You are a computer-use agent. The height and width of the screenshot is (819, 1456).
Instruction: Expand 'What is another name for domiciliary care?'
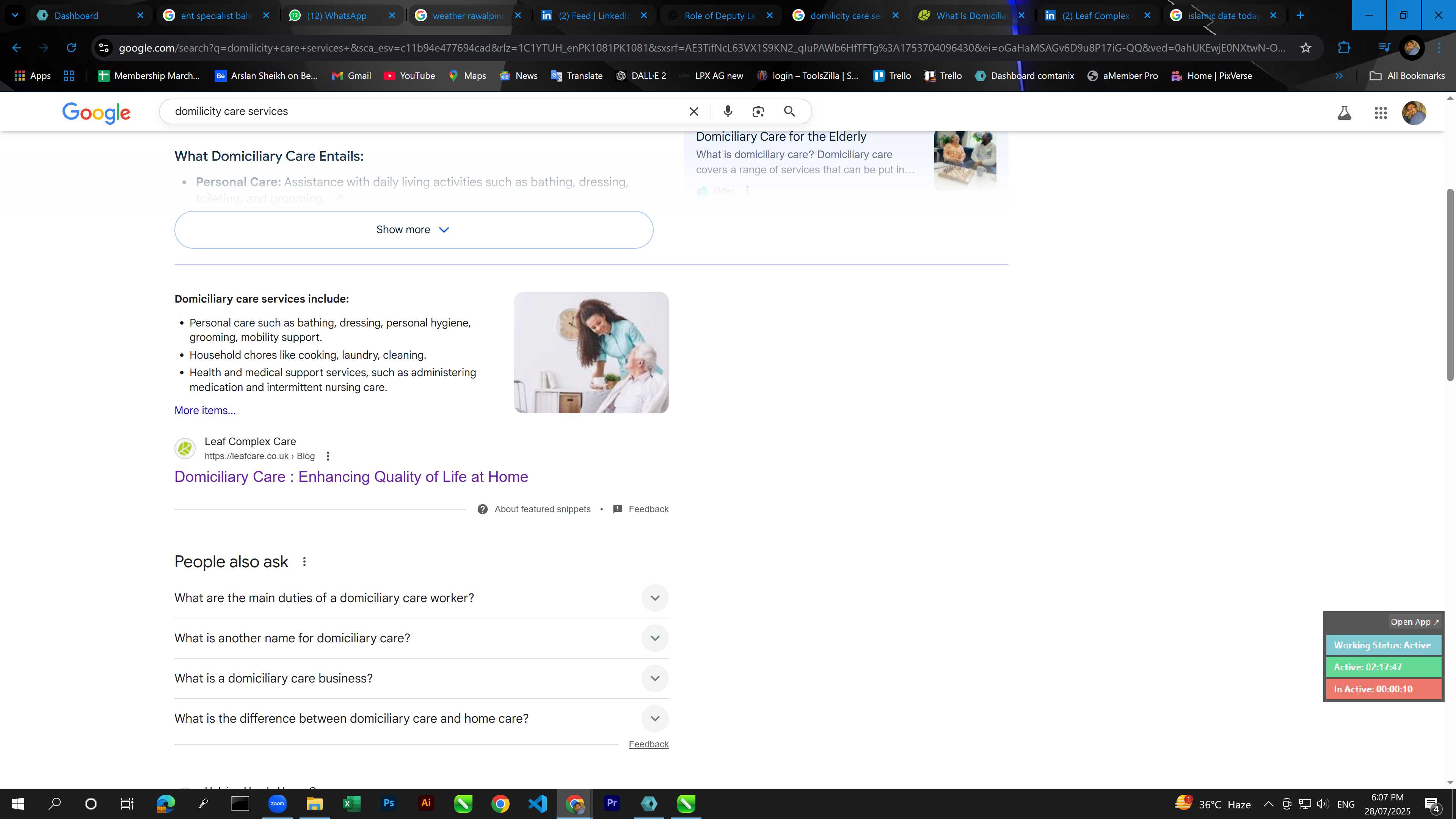tap(421, 638)
